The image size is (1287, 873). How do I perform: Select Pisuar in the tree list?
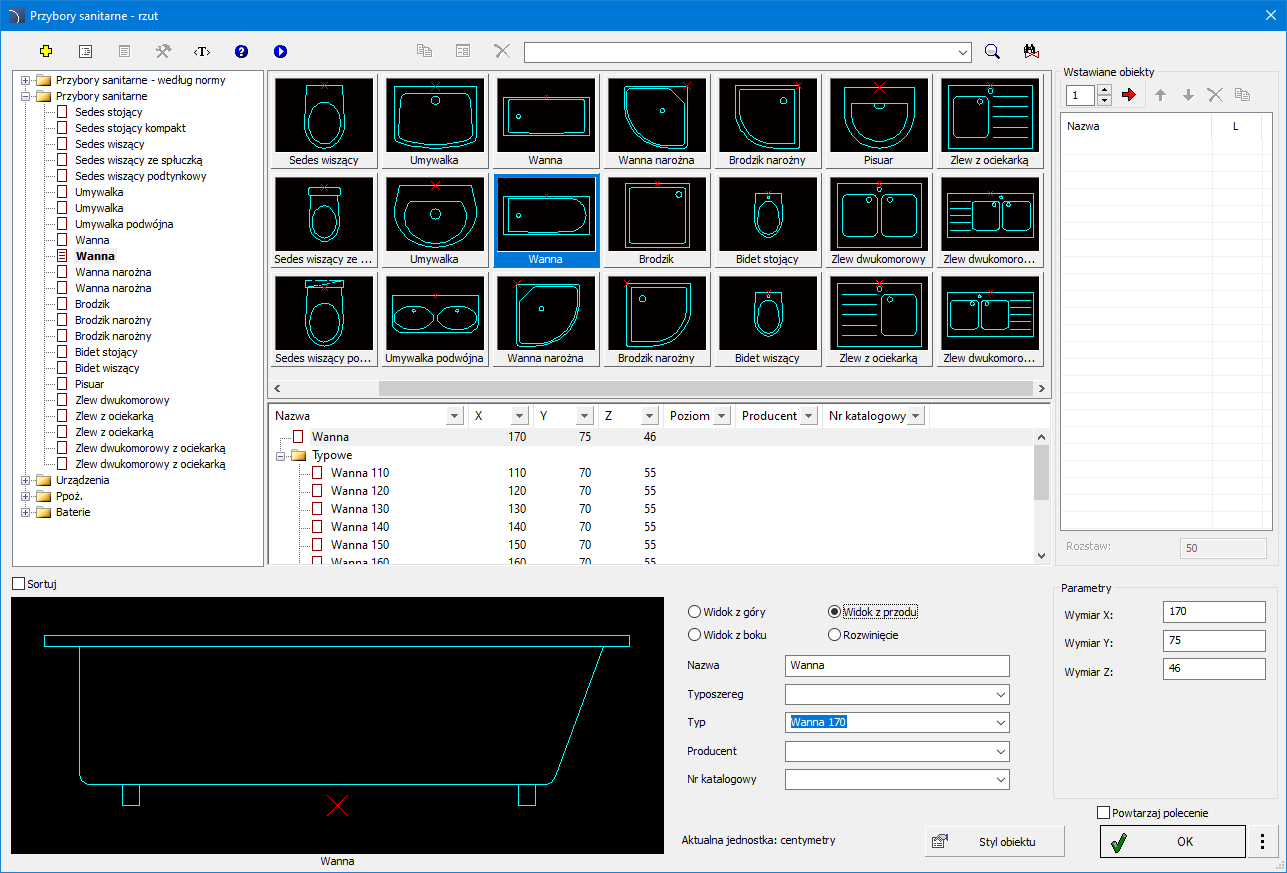89,384
